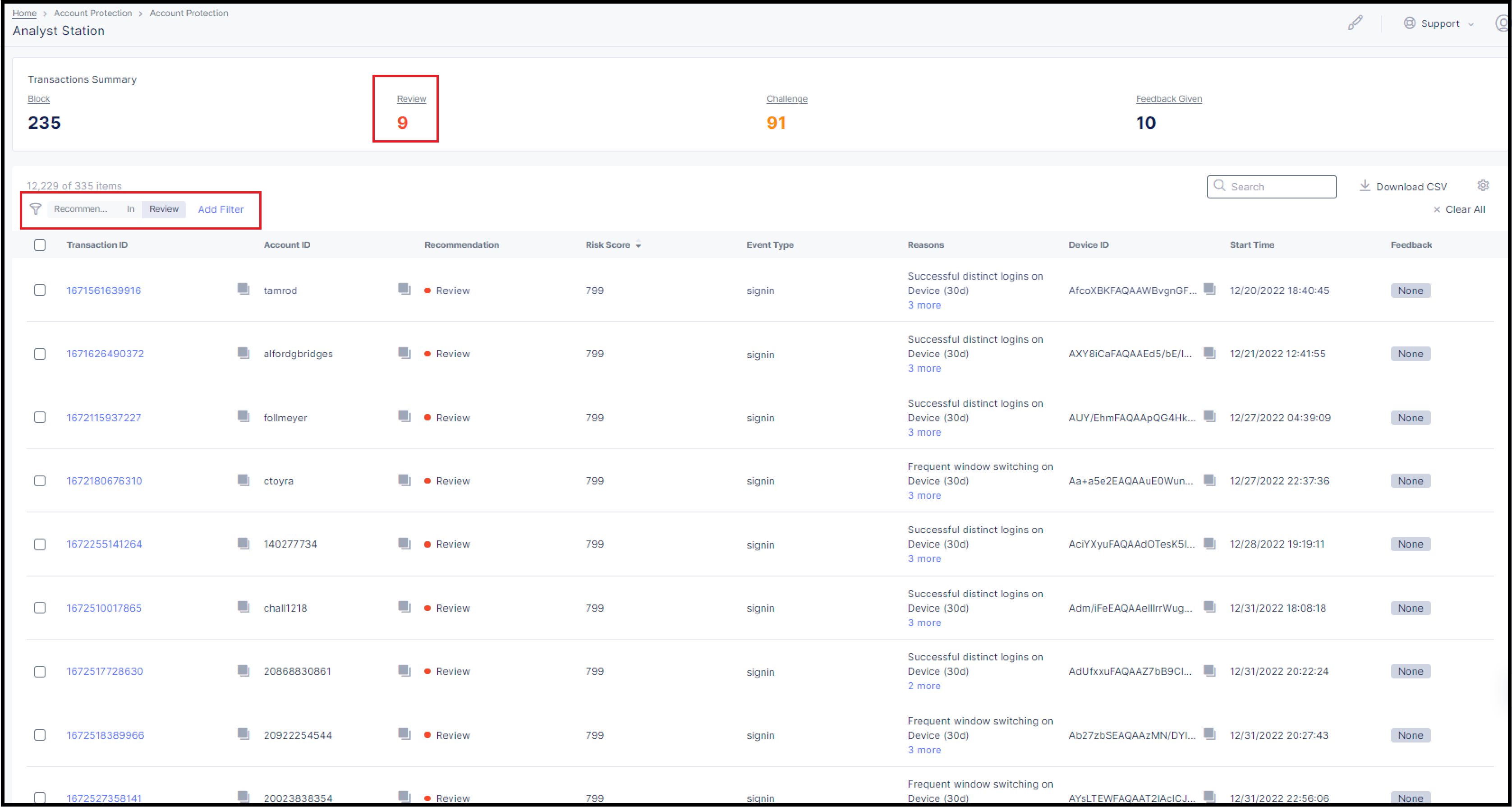Open table column settings via gear icon
1512x807 pixels.
[1483, 185]
